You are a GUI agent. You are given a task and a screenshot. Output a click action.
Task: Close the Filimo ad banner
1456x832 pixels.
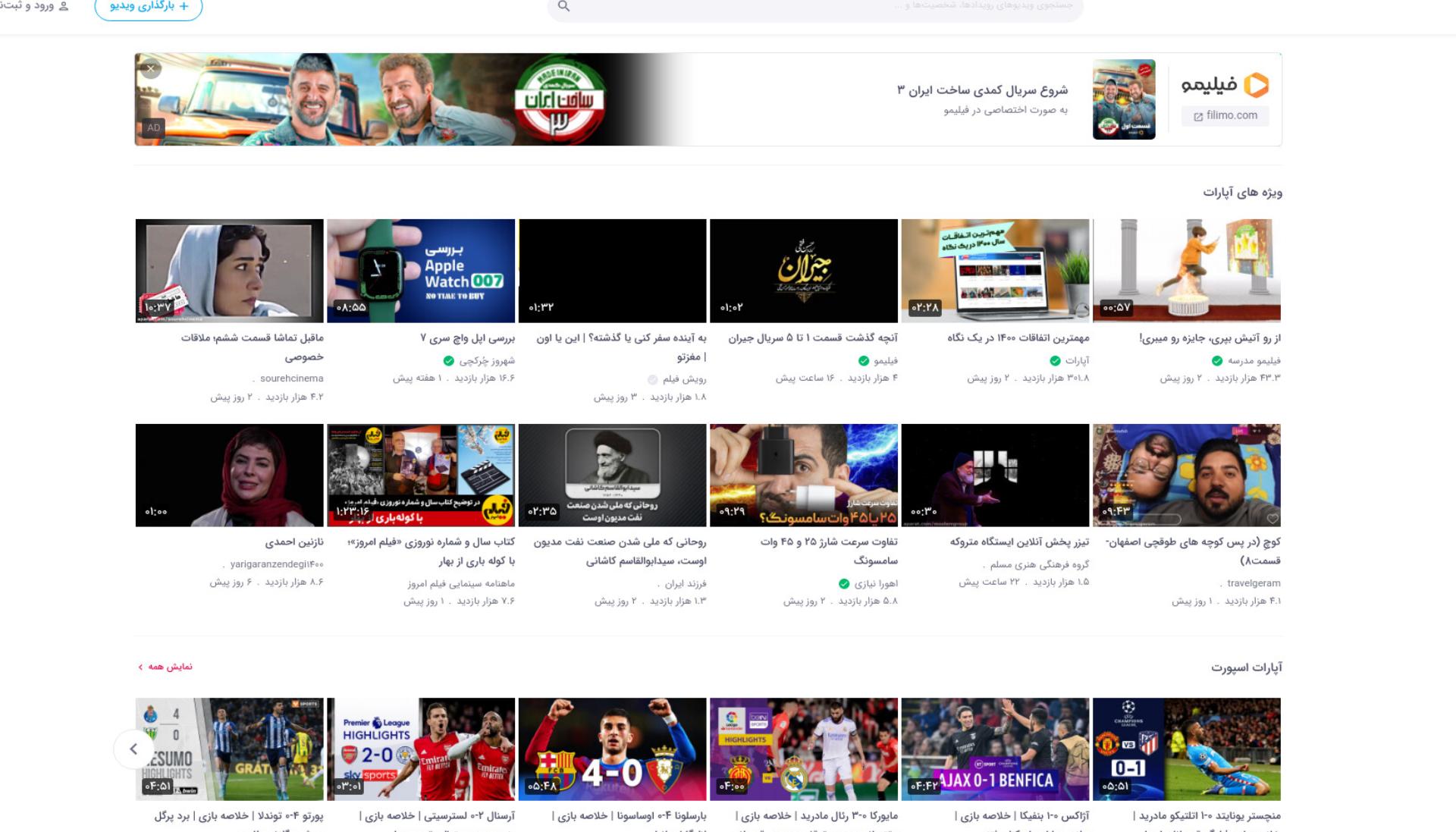tap(151, 69)
